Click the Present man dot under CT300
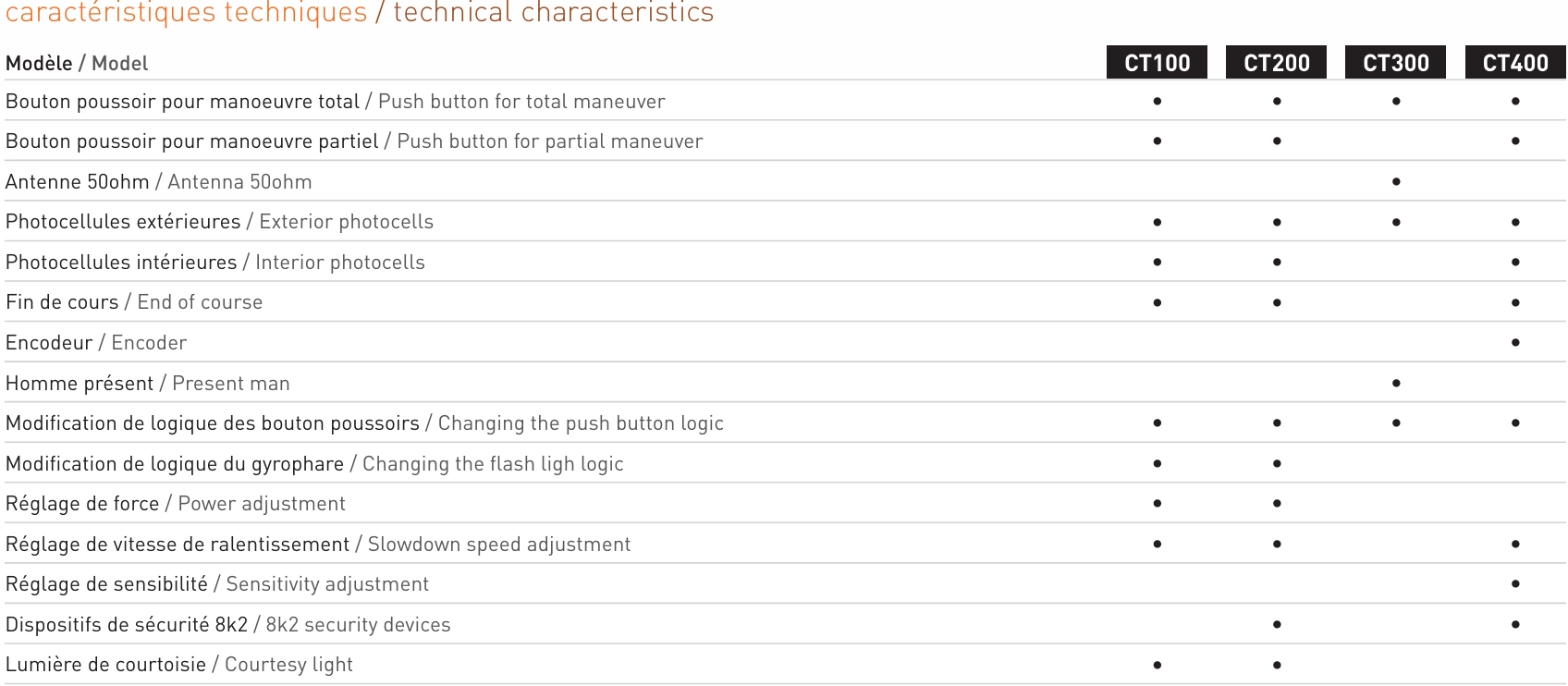Screen dimensions: 1568x686 point(1396,383)
